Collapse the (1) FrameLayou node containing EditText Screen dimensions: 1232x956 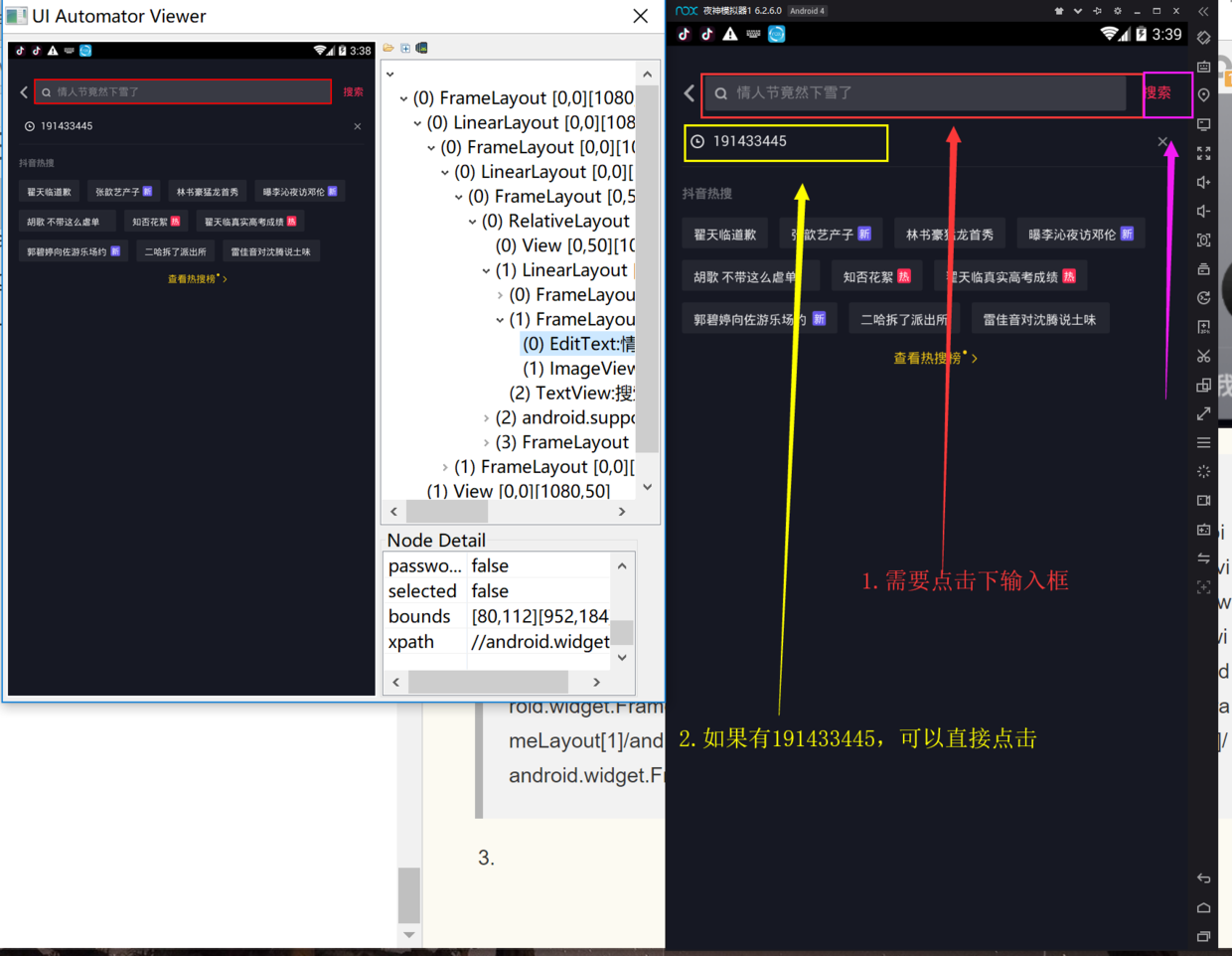click(500, 320)
